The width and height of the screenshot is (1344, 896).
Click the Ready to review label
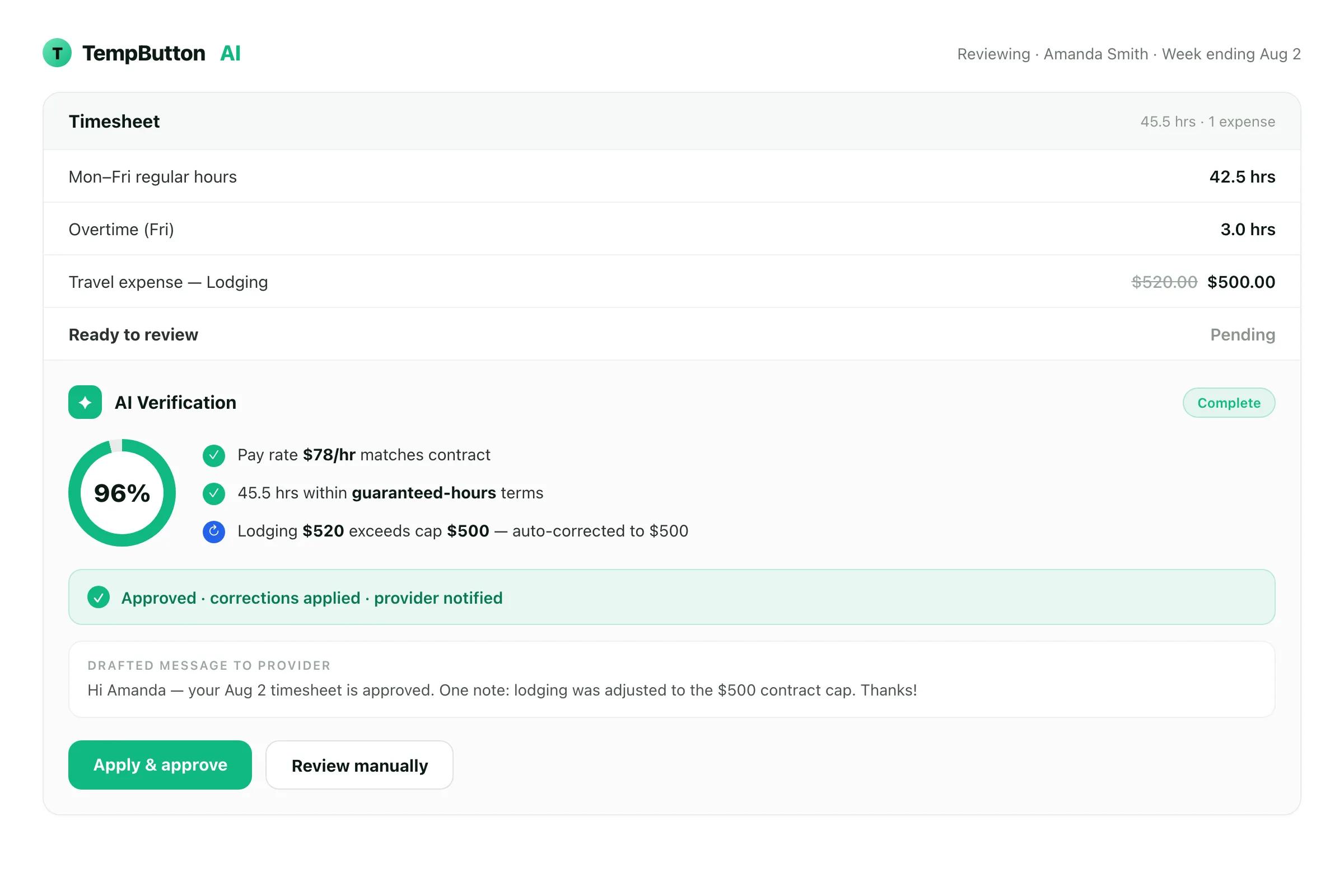(x=133, y=335)
